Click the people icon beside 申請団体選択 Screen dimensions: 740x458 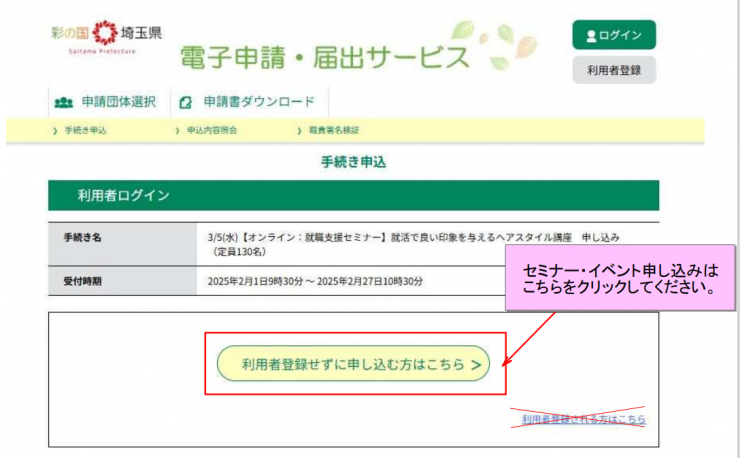[64, 102]
